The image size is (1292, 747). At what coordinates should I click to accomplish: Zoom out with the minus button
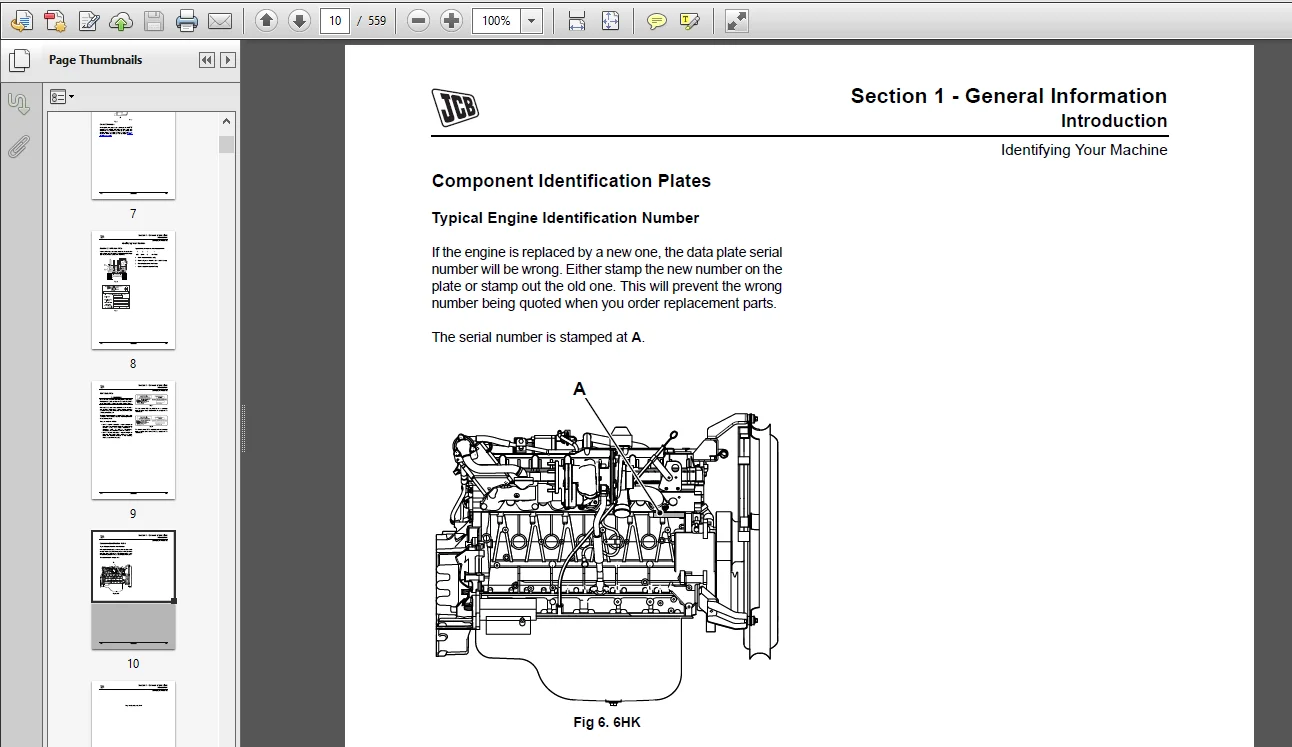(419, 20)
